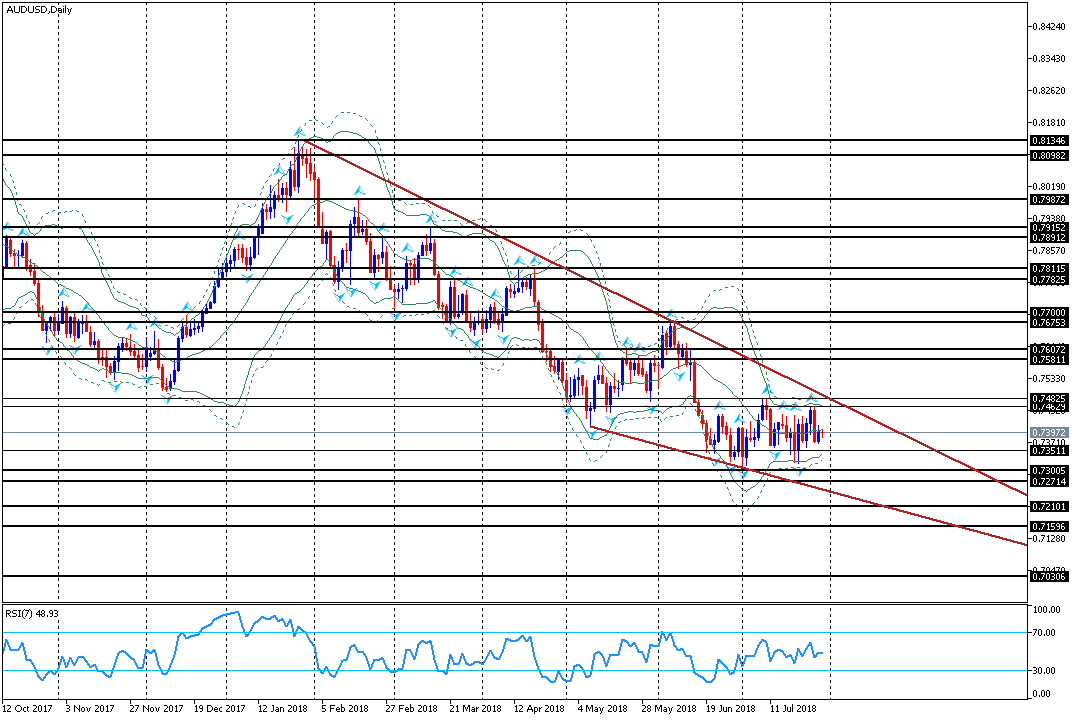Click the 12 Jan 2018 date label
The image size is (1080, 720).
coord(282,708)
